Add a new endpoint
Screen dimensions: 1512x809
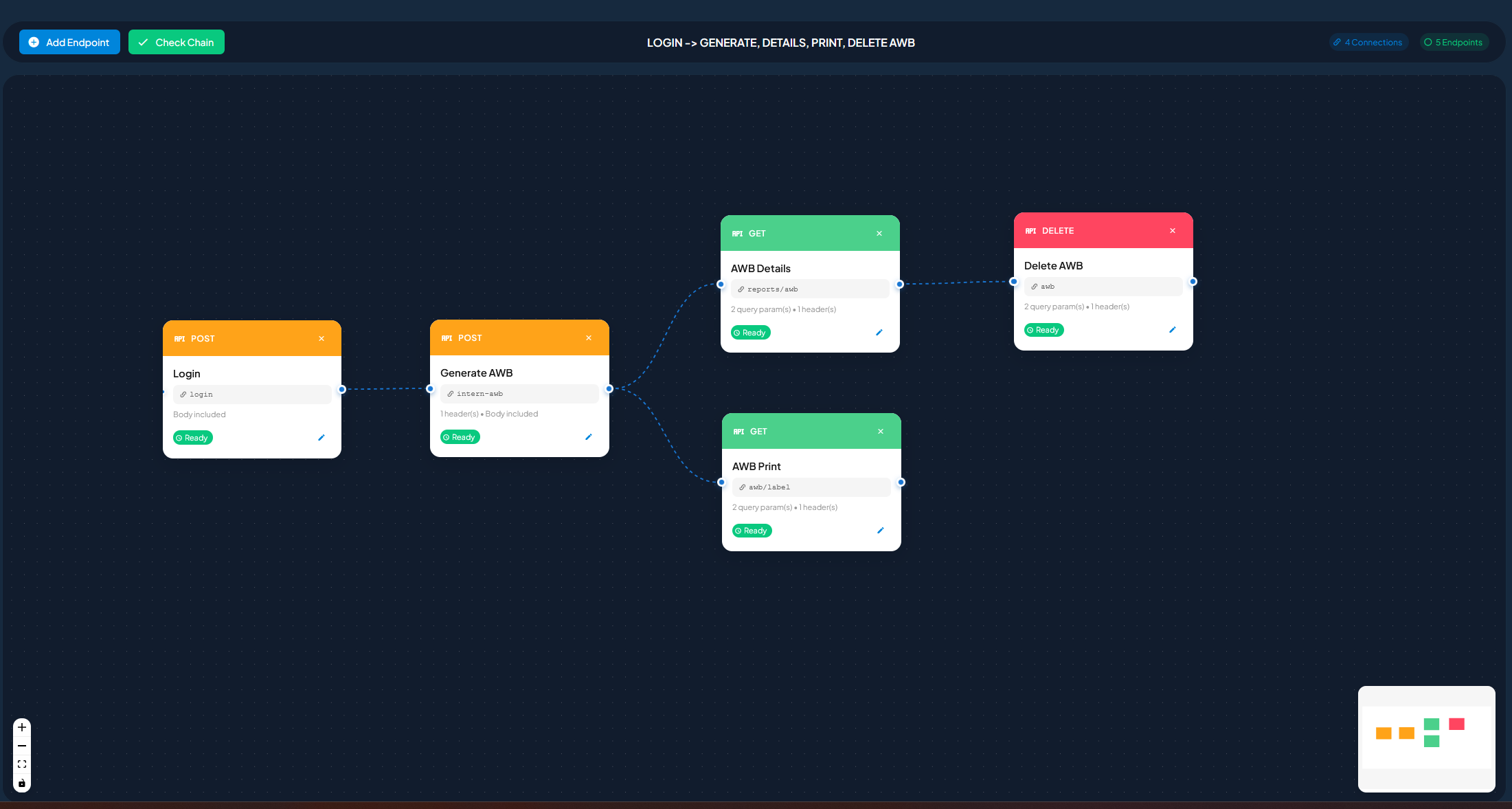[69, 42]
